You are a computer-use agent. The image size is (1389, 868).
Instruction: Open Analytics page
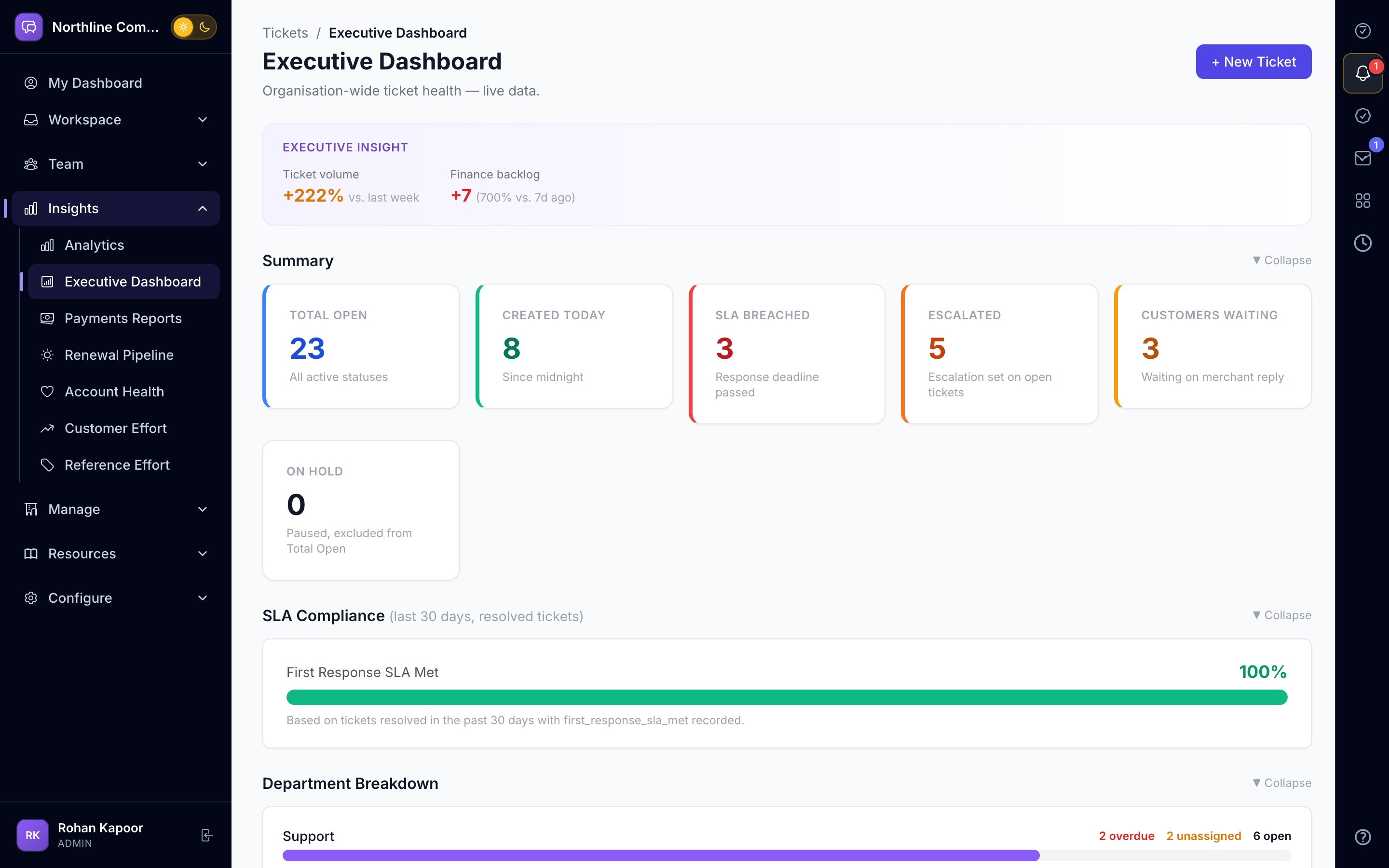[123, 245]
